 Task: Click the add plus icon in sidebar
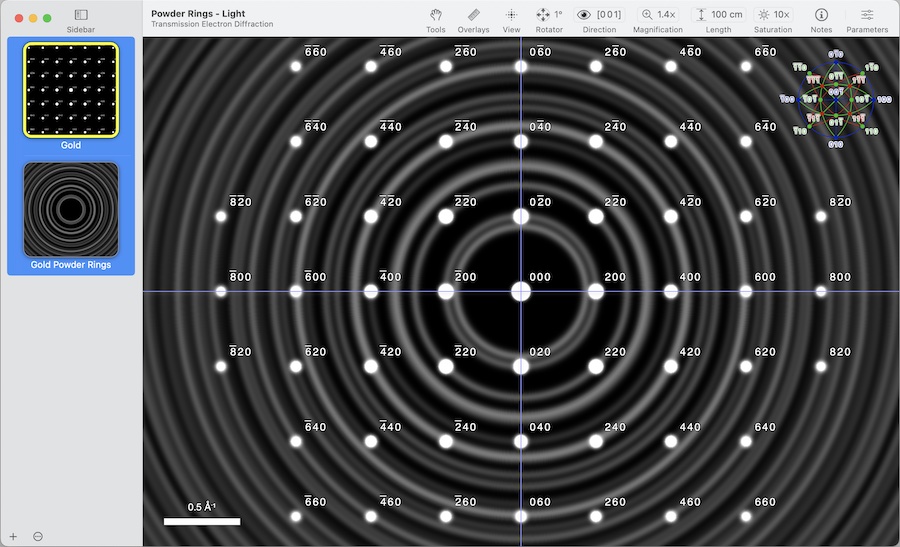[13, 536]
